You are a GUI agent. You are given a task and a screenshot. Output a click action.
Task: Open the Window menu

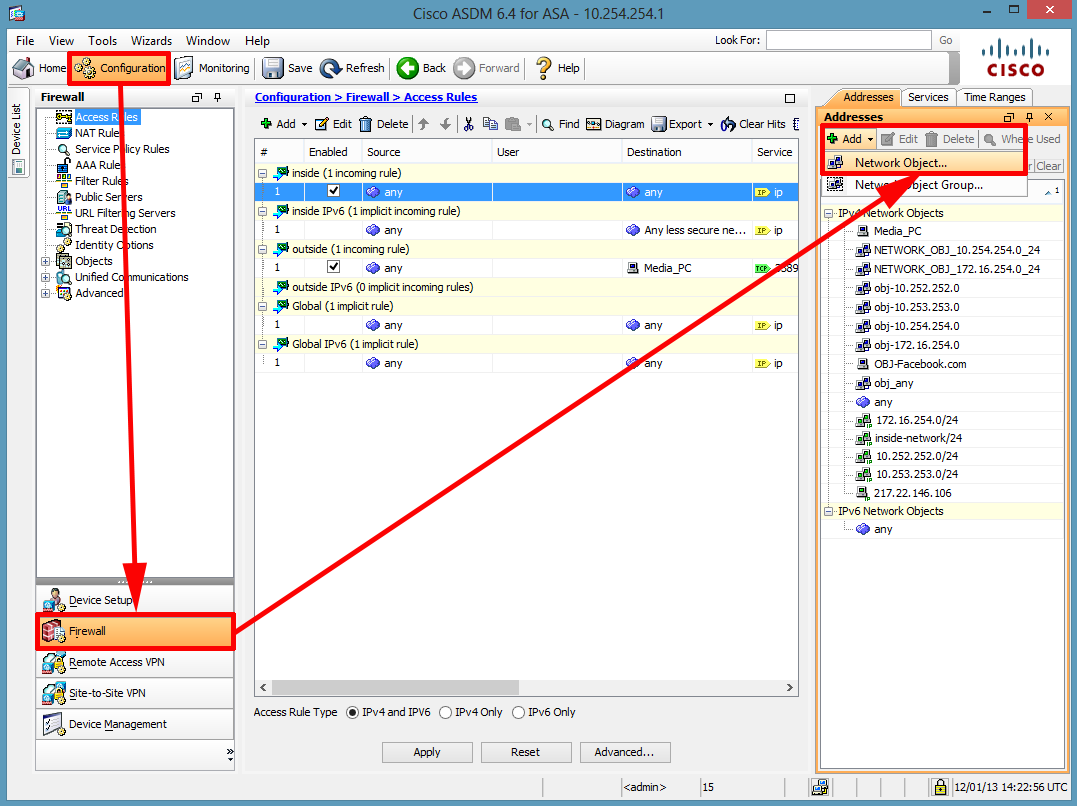tap(208, 41)
